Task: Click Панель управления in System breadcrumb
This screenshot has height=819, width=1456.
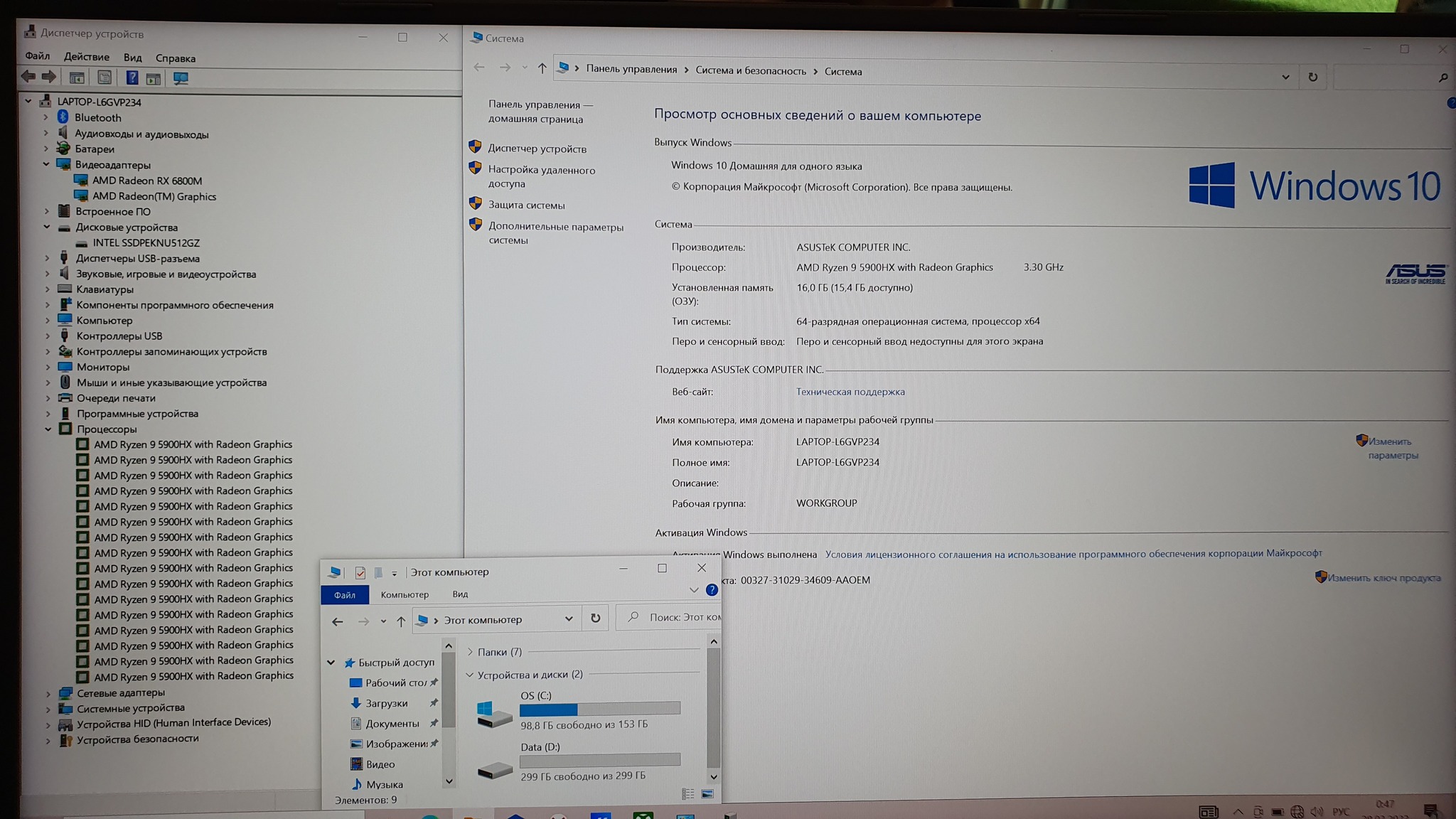Action: pos(631,69)
